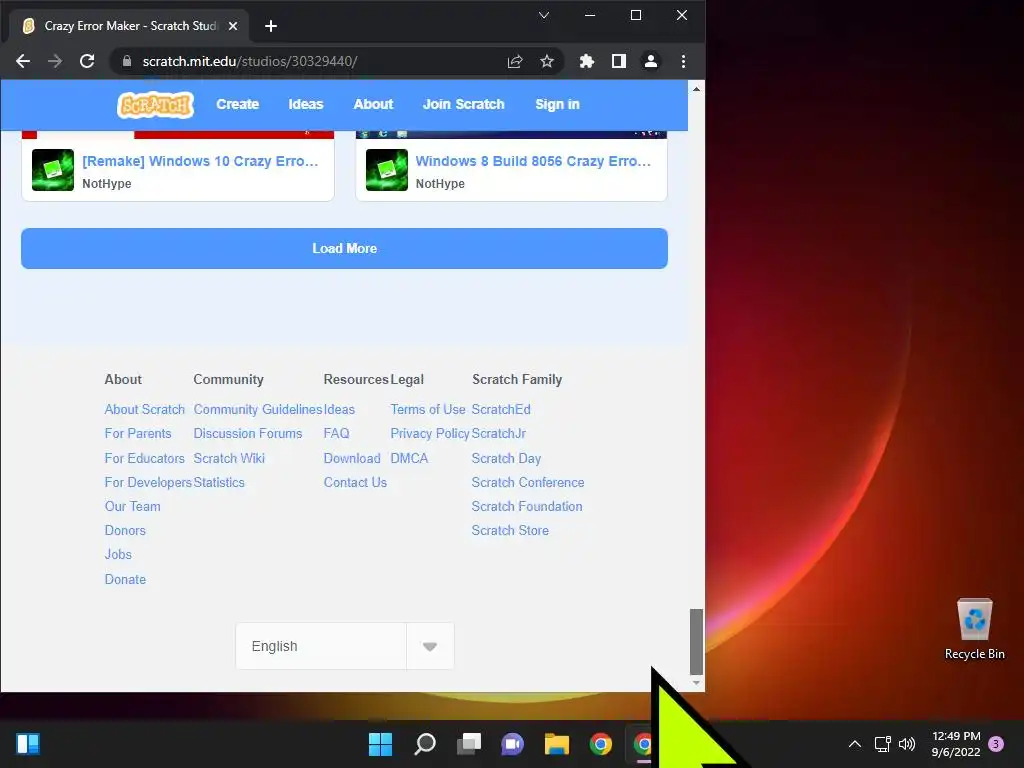
Task: Open the Discussion Forums footer link
Action: pos(248,434)
